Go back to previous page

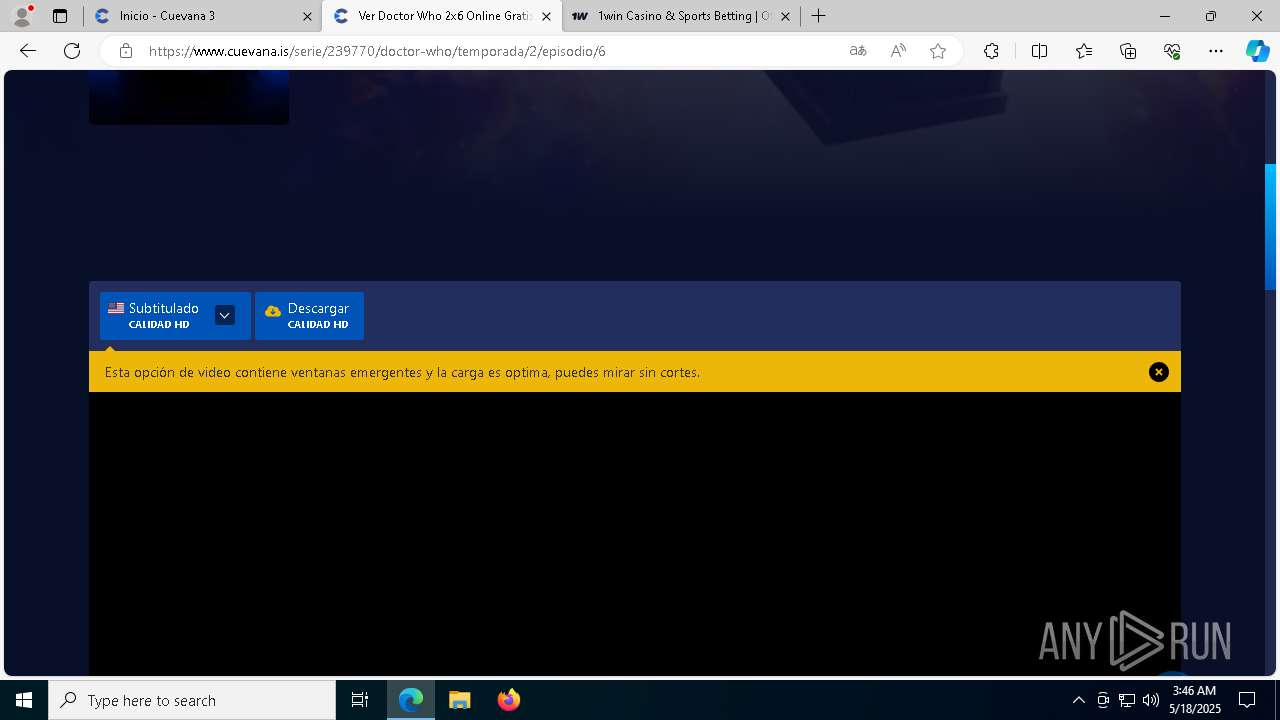pyautogui.click(x=28, y=51)
